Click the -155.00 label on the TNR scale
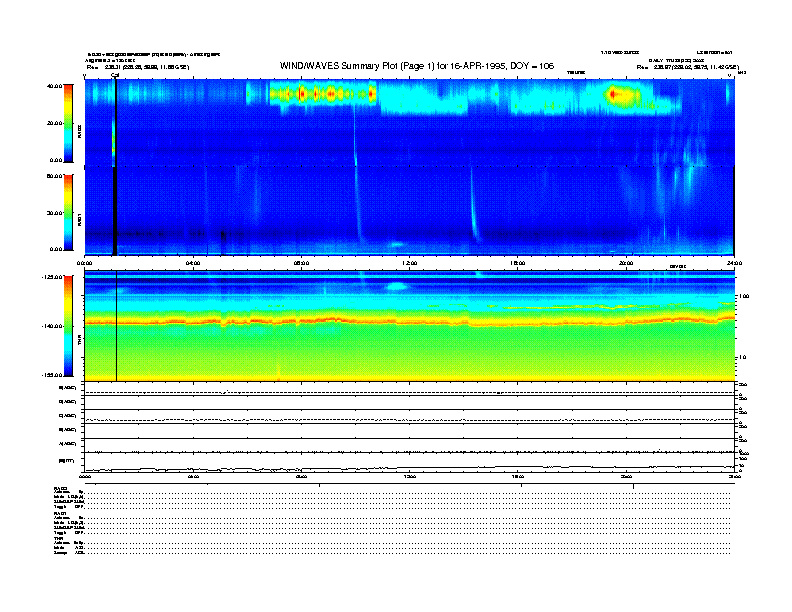The height and width of the screenshot is (612, 792). pos(52,375)
